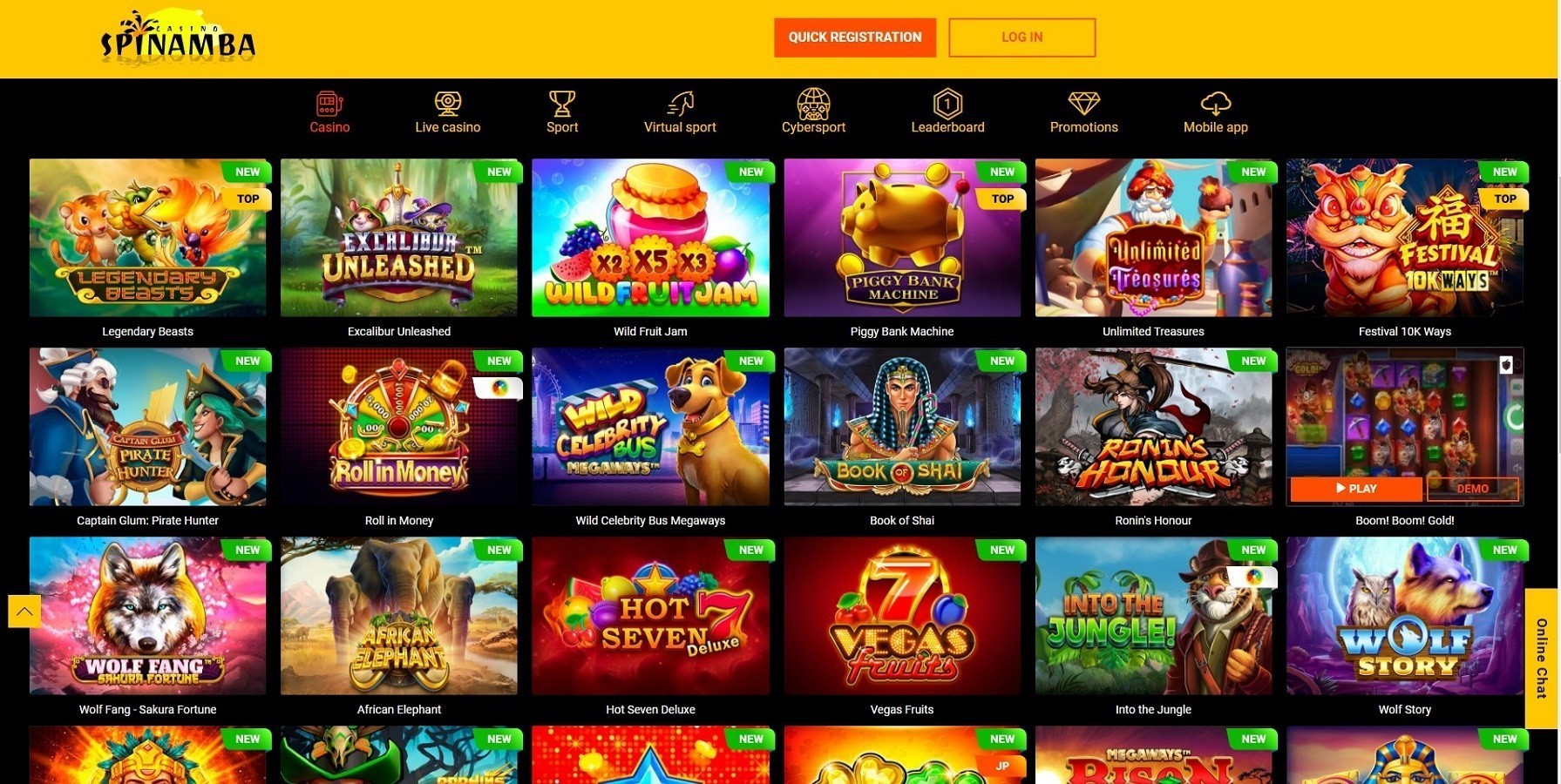Select the Sport trophy icon
Viewport: 1561px width, 784px height.
coord(562,104)
